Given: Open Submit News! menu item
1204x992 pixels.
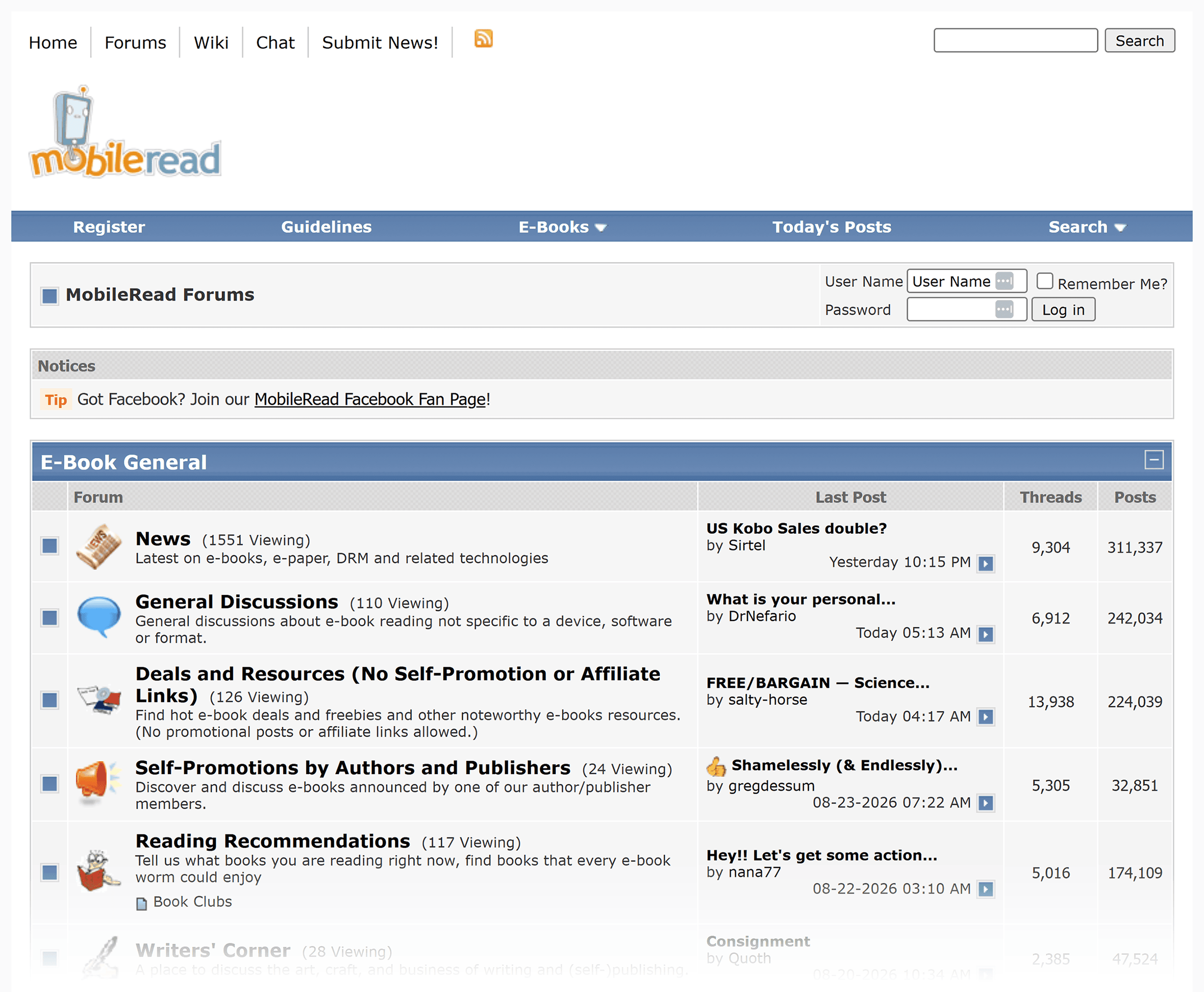Looking at the screenshot, I should [380, 42].
